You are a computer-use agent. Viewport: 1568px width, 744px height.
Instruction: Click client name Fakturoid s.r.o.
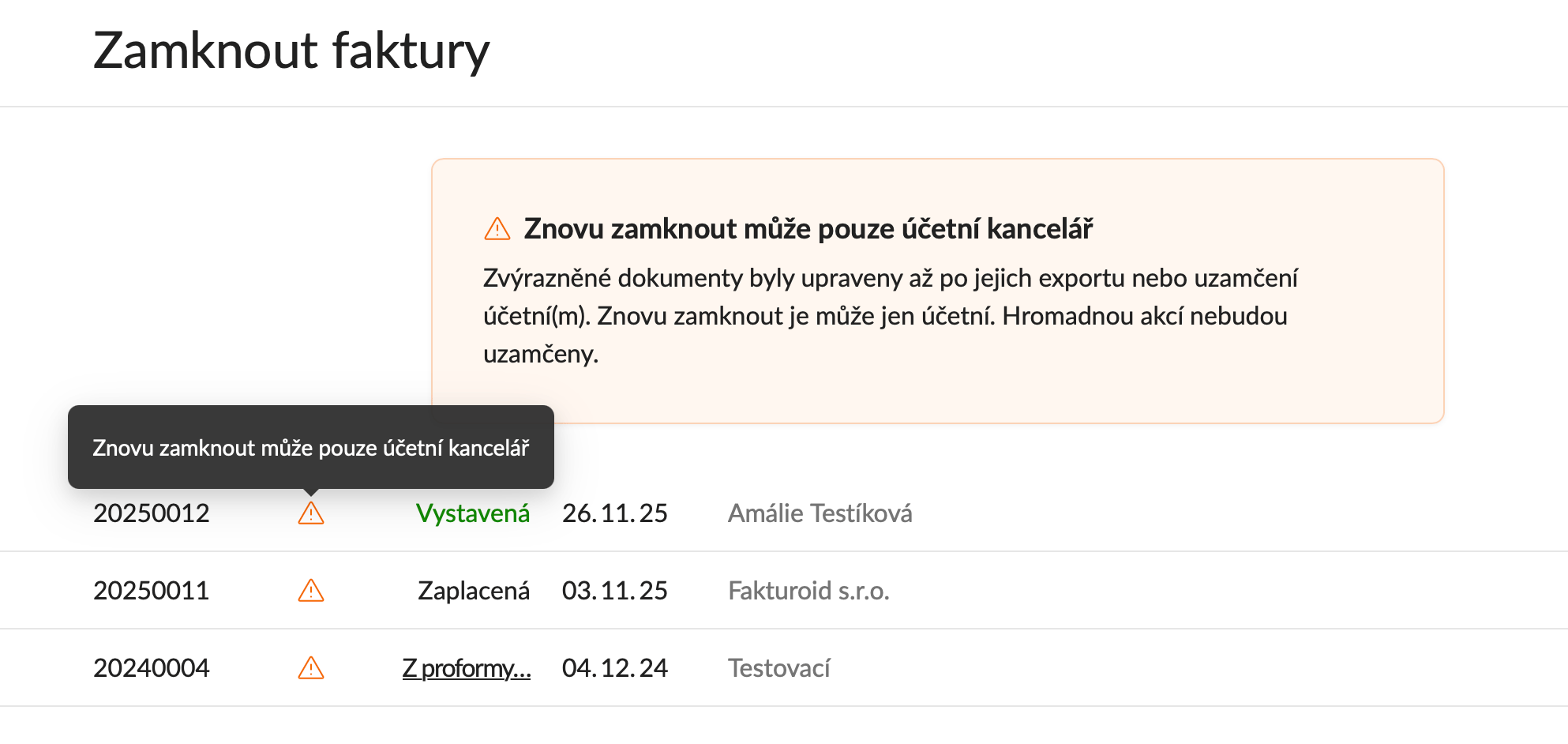tap(808, 591)
